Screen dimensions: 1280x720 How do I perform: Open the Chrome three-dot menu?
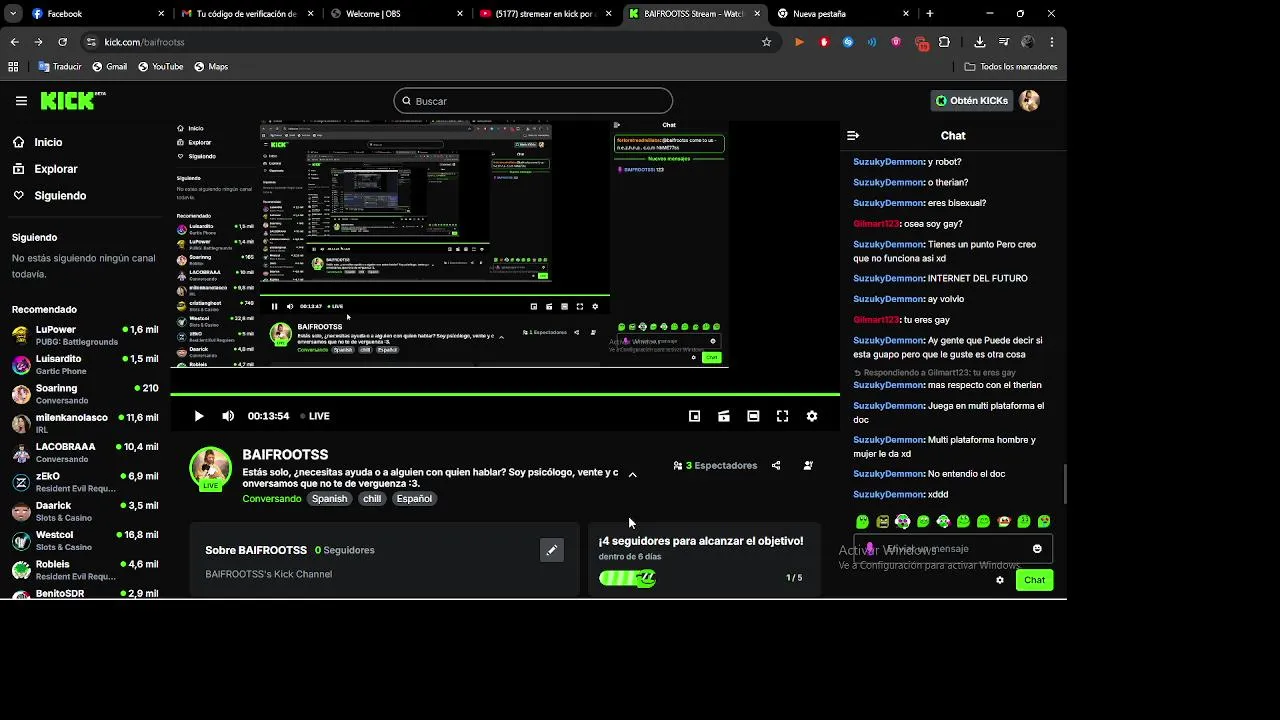[x=1051, y=42]
